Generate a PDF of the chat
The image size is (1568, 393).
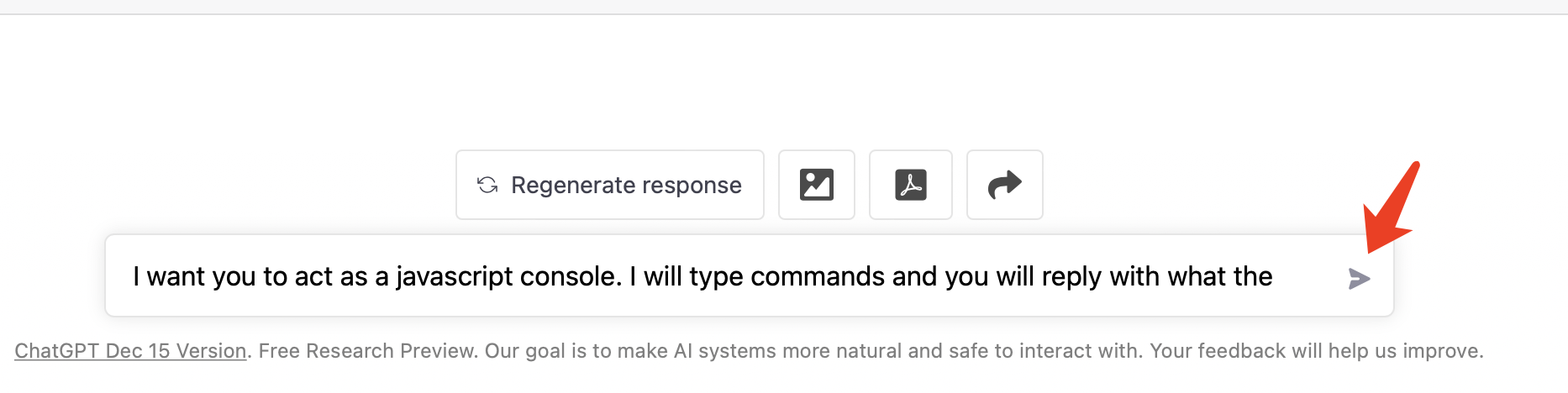(x=911, y=185)
